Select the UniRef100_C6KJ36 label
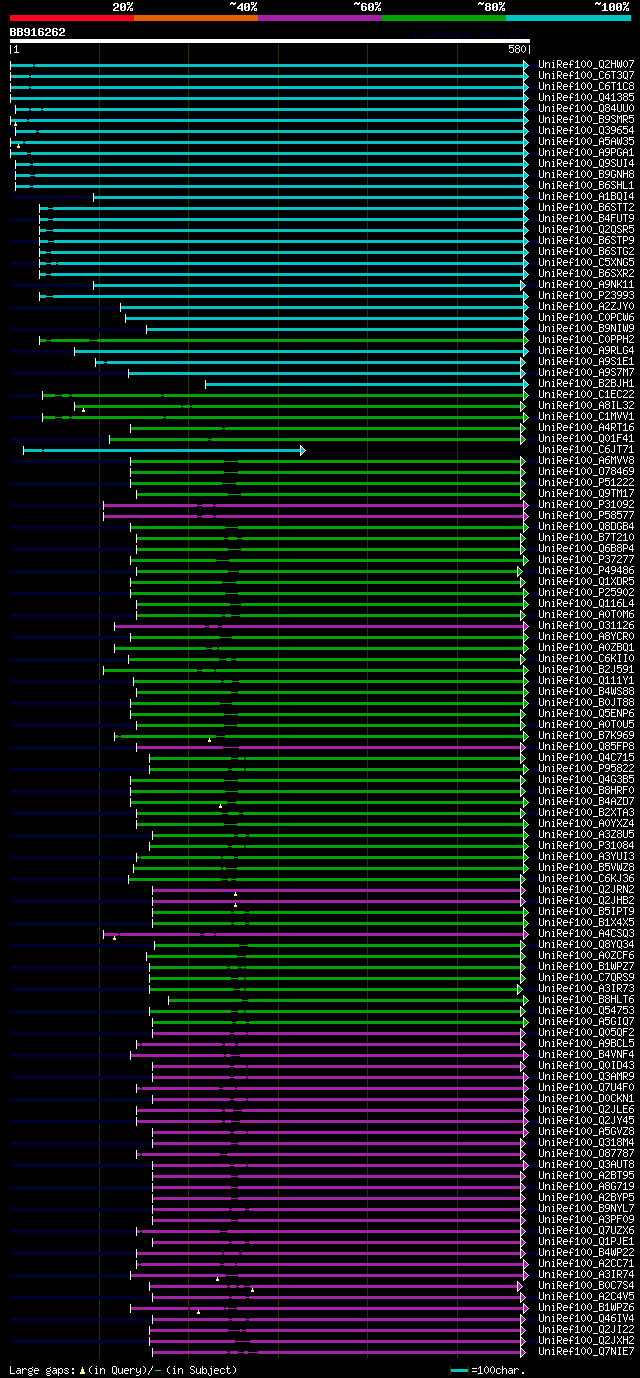The width and height of the screenshot is (640, 1378). (586, 878)
